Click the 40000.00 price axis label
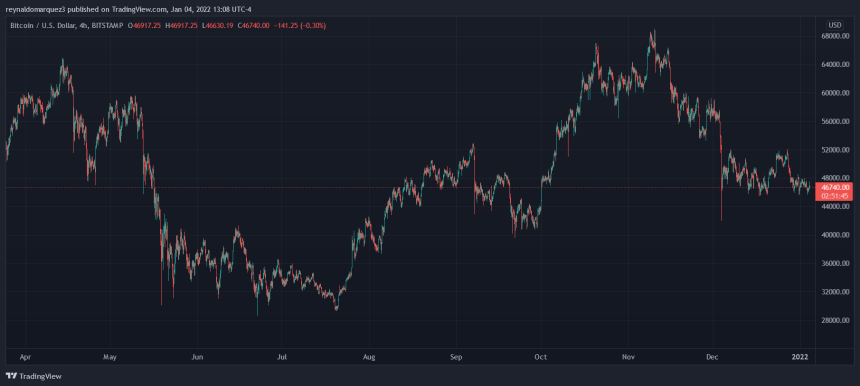The image size is (860, 386). pyautogui.click(x=835, y=235)
